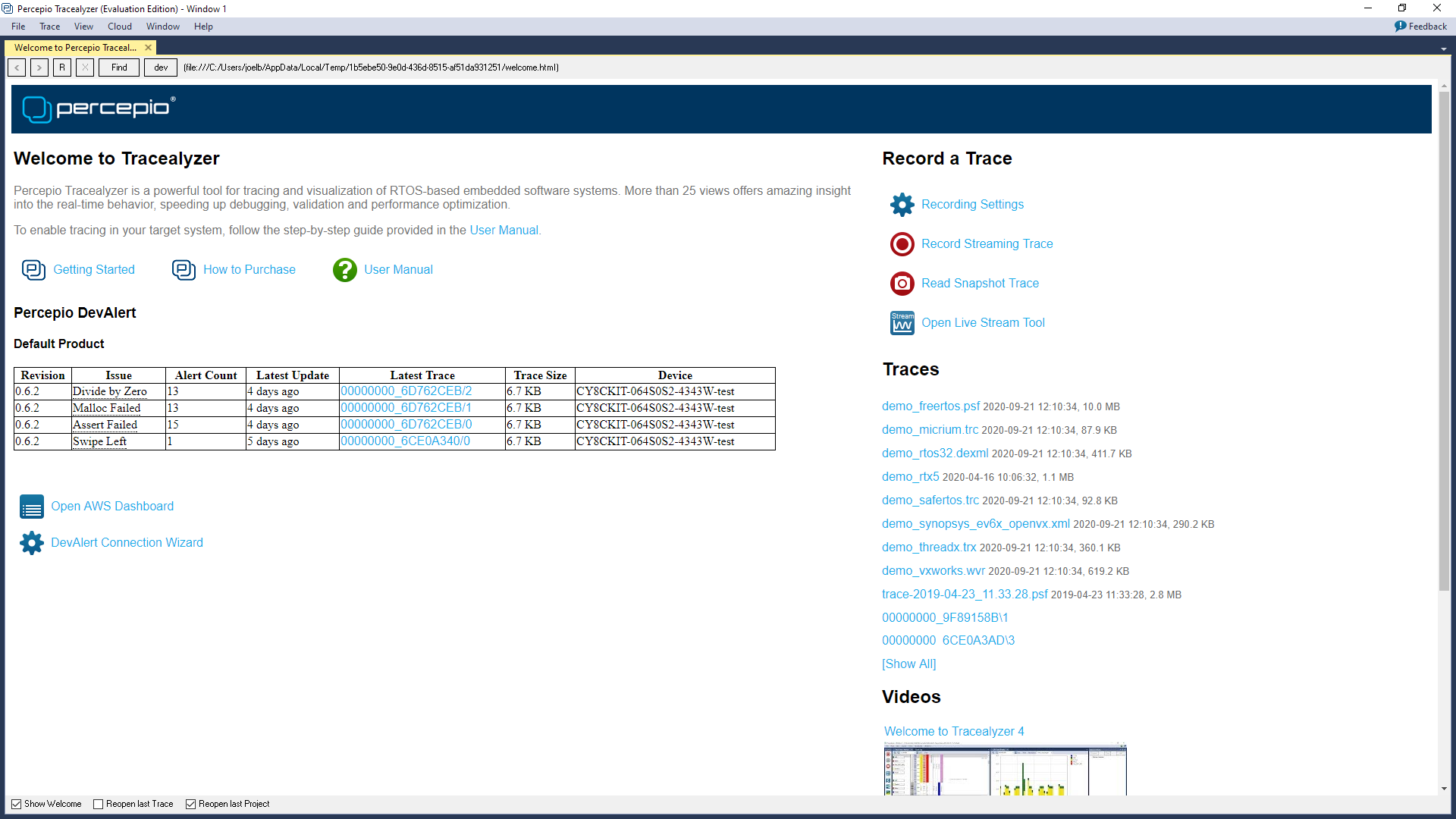Open latest trace 00000000_6CE0A340/0 for Swipe Left
Image resolution: width=1456 pixels, height=819 pixels.
click(403, 441)
